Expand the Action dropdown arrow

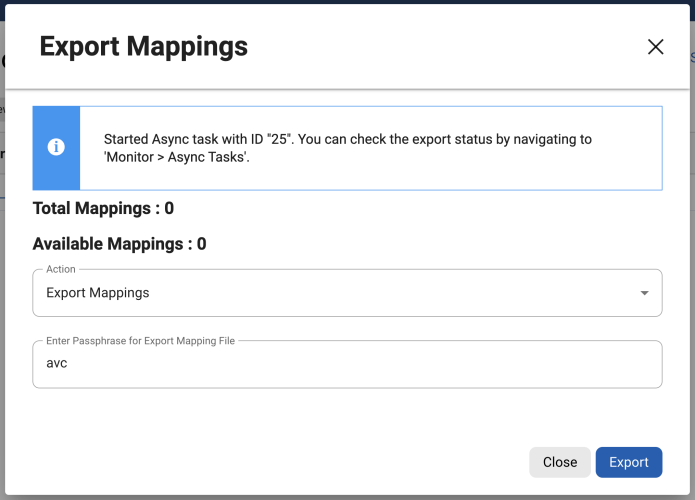[x=644, y=293]
